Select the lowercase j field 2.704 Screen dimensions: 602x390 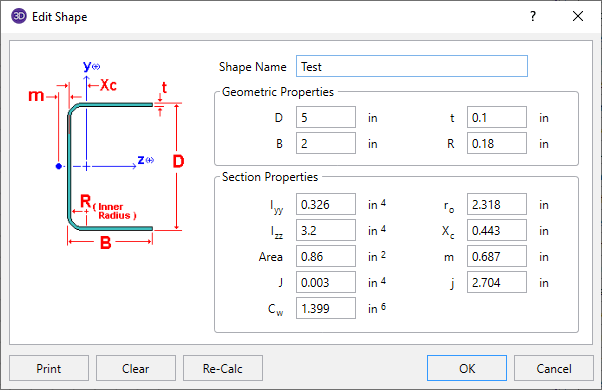(x=496, y=283)
